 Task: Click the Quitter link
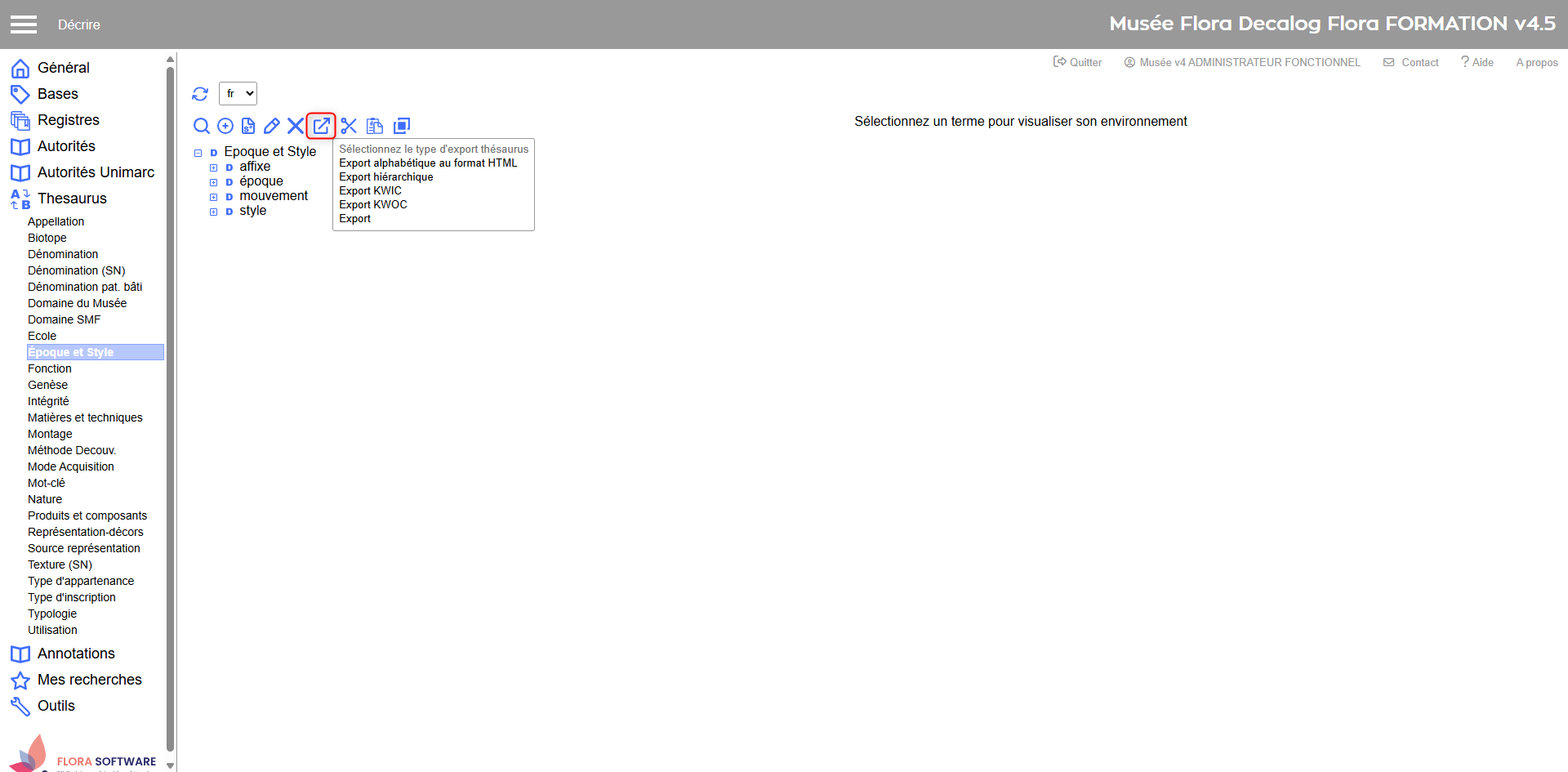click(x=1078, y=63)
